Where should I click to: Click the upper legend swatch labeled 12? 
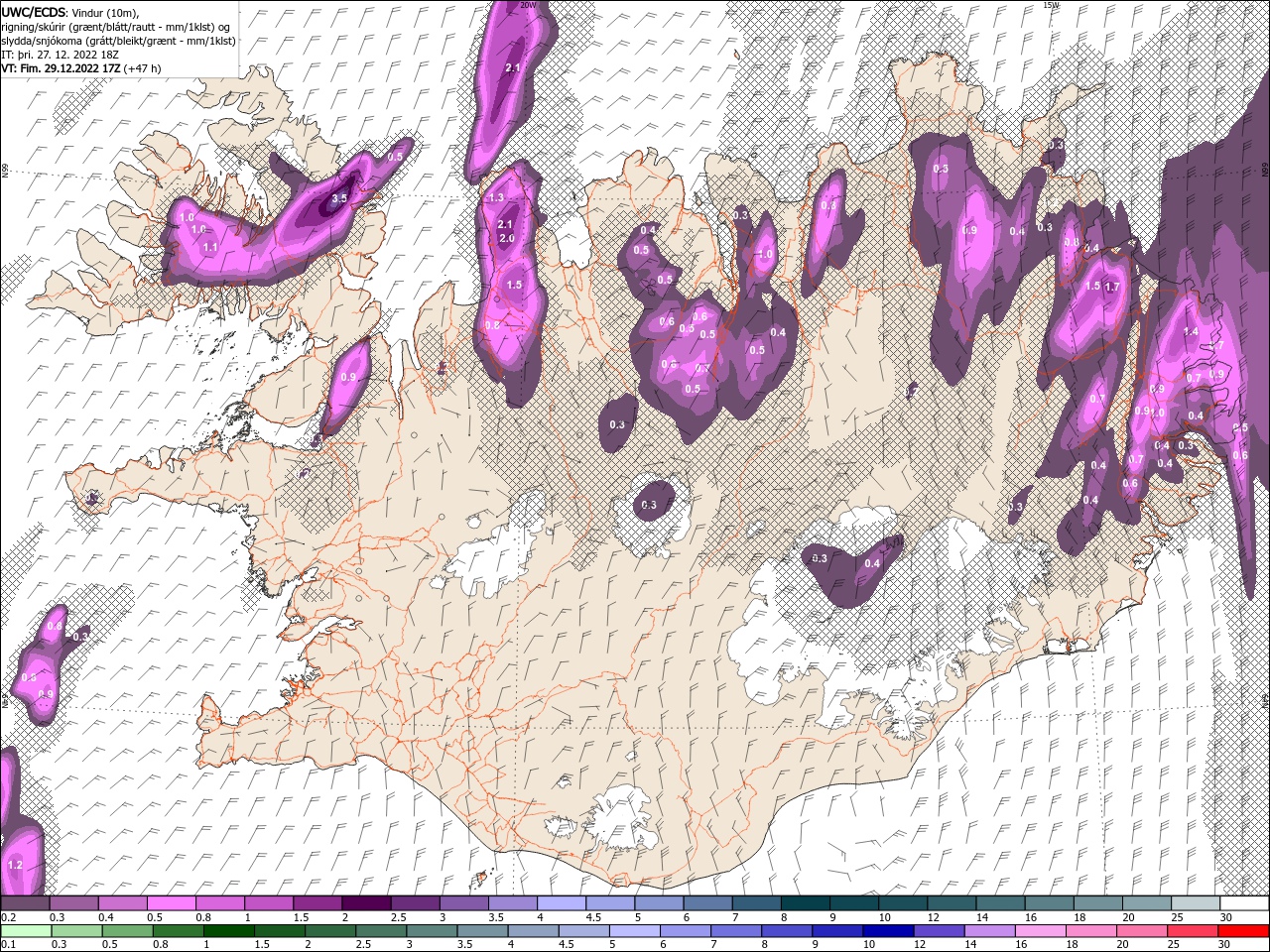(952, 903)
